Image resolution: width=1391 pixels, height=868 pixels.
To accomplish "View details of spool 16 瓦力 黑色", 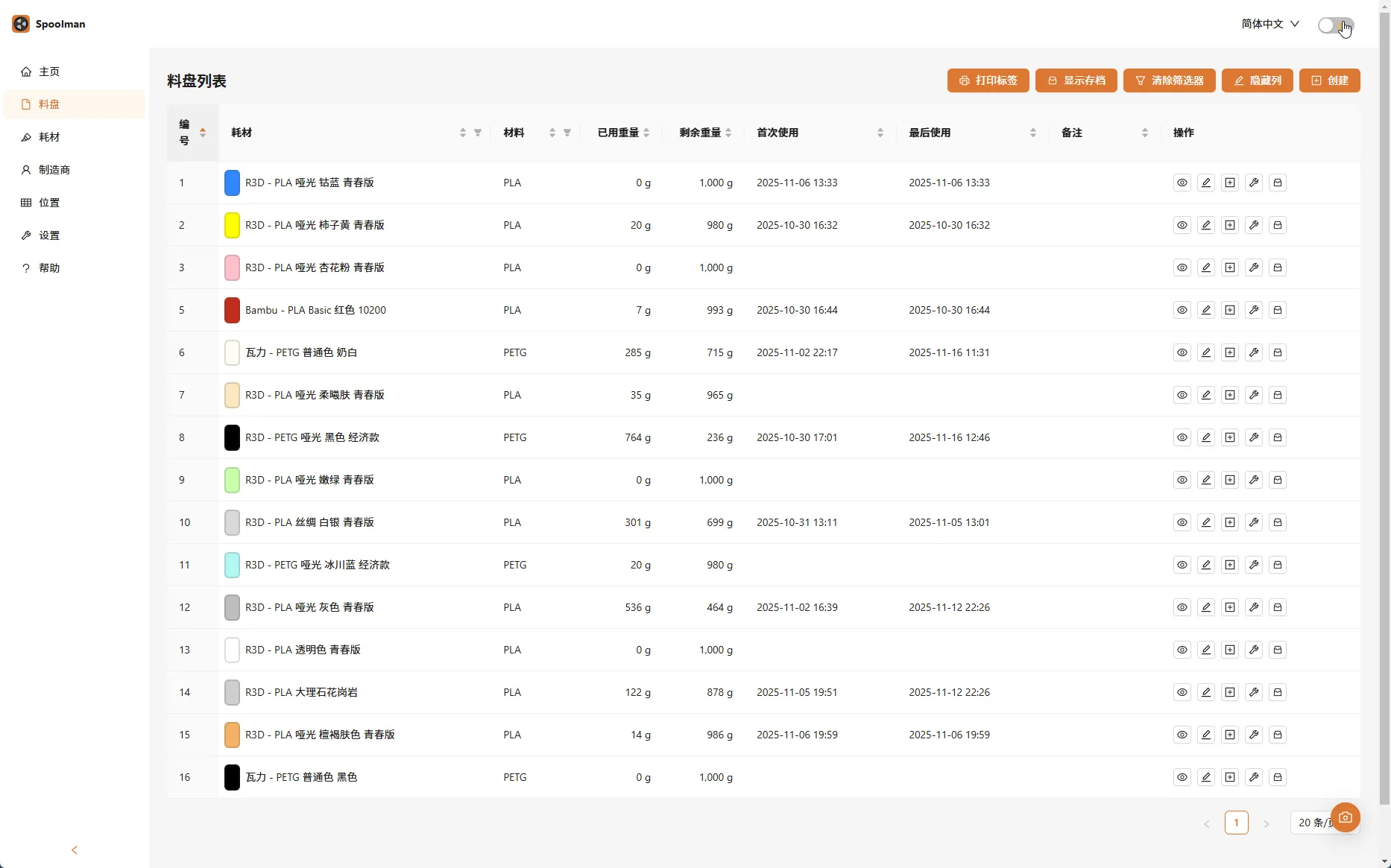I will (x=1182, y=777).
